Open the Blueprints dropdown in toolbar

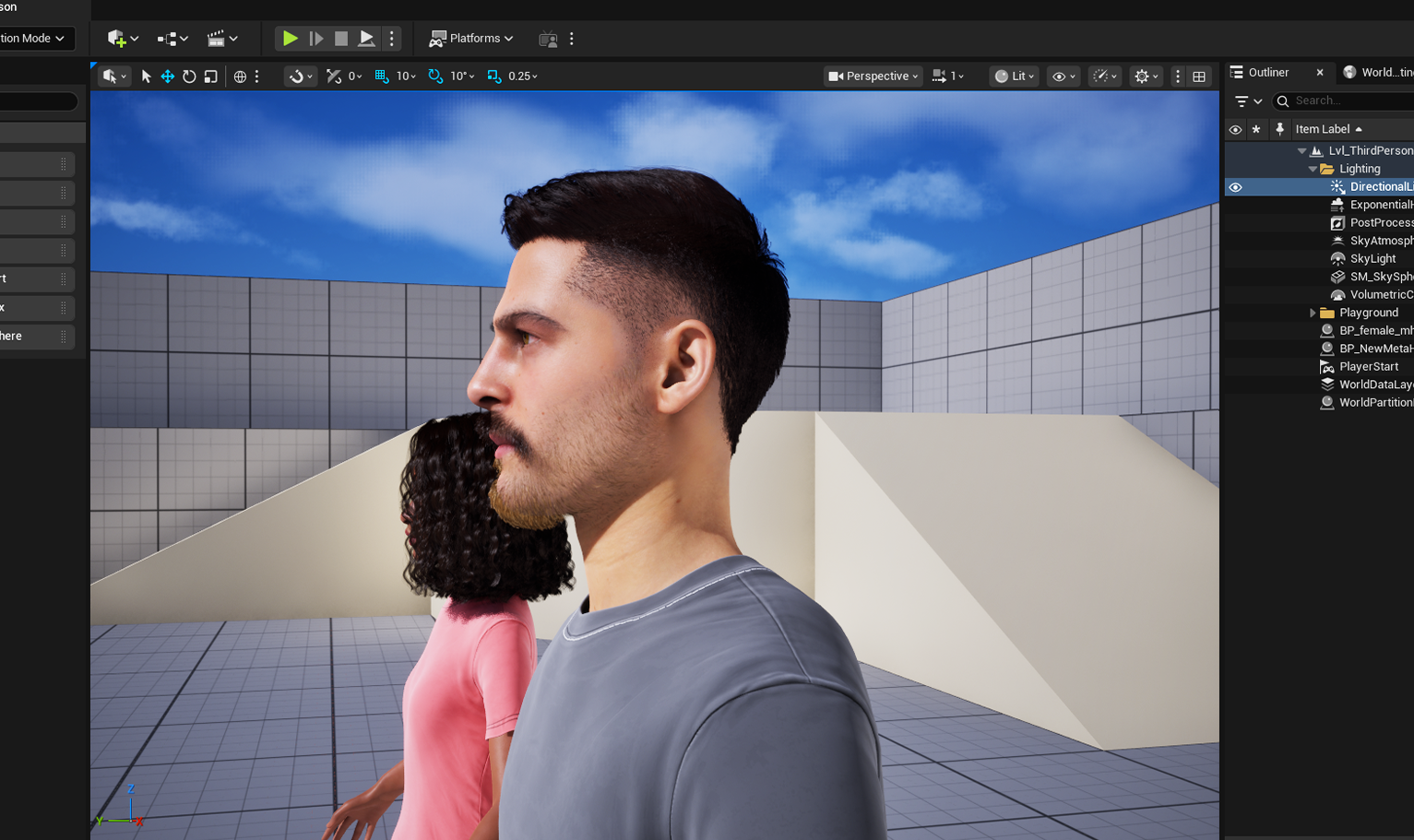click(x=172, y=39)
